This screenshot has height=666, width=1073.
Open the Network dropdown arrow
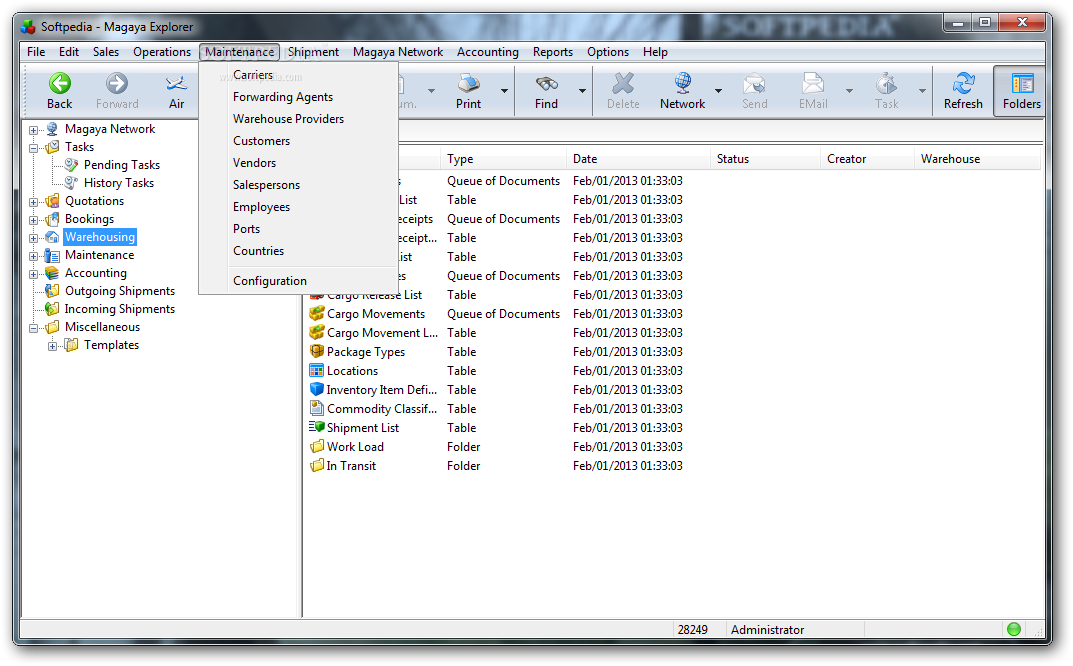[719, 90]
